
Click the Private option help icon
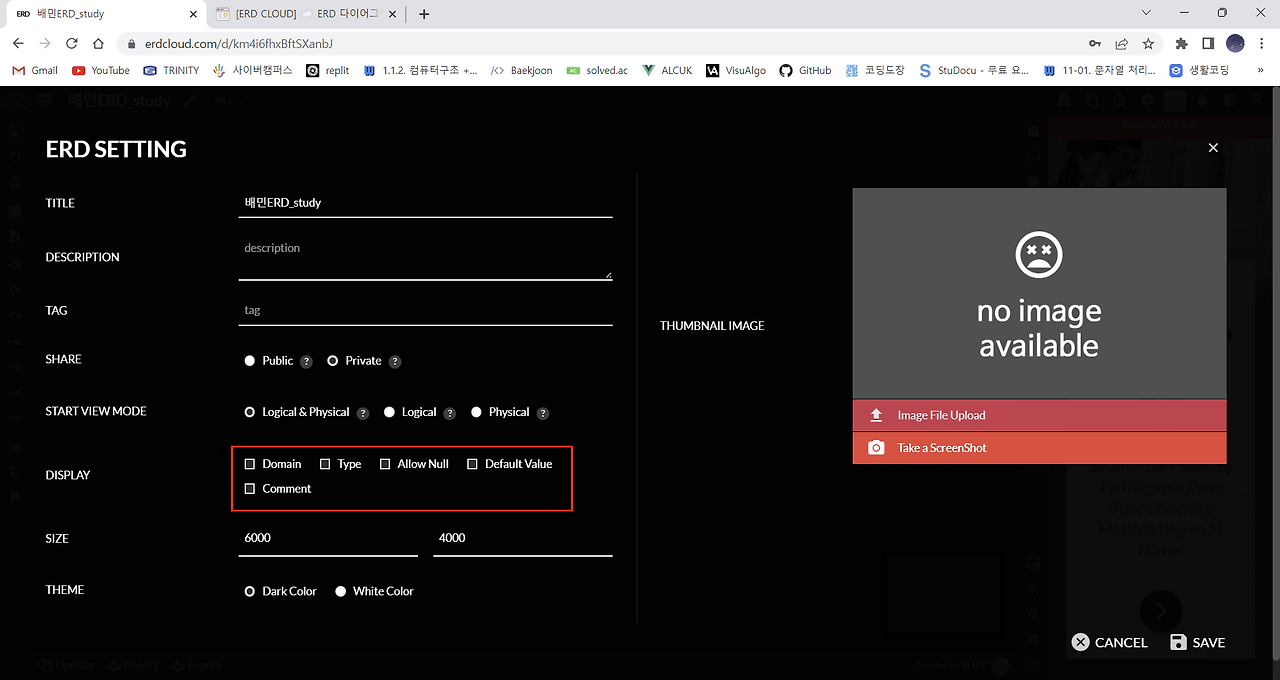[395, 362]
